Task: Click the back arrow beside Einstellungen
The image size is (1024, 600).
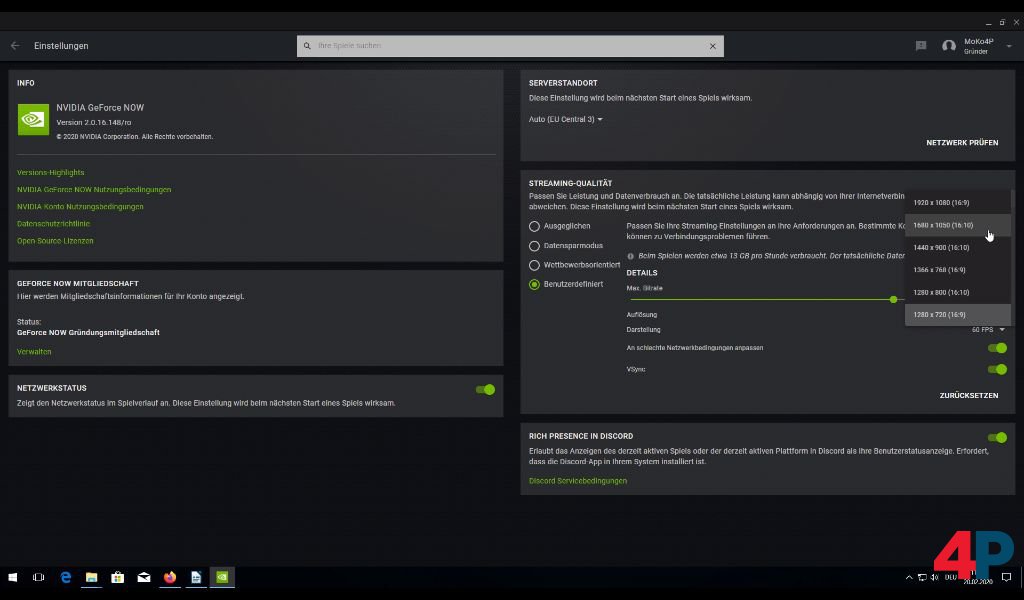Action: pyautogui.click(x=14, y=45)
